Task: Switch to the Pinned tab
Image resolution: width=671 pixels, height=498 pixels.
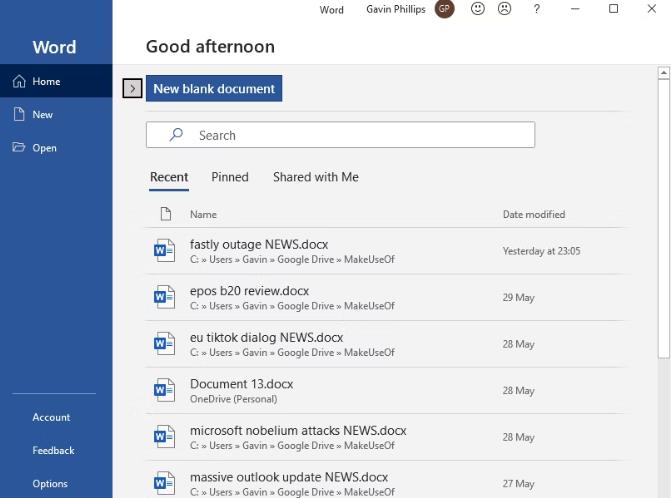Action: 230,177
